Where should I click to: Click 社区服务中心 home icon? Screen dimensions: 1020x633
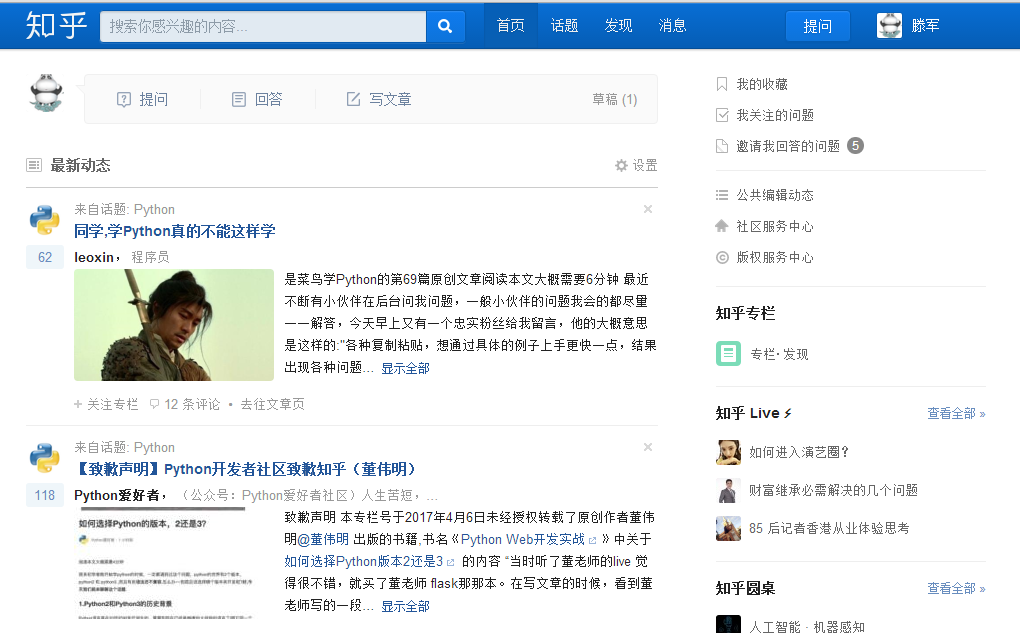721,226
